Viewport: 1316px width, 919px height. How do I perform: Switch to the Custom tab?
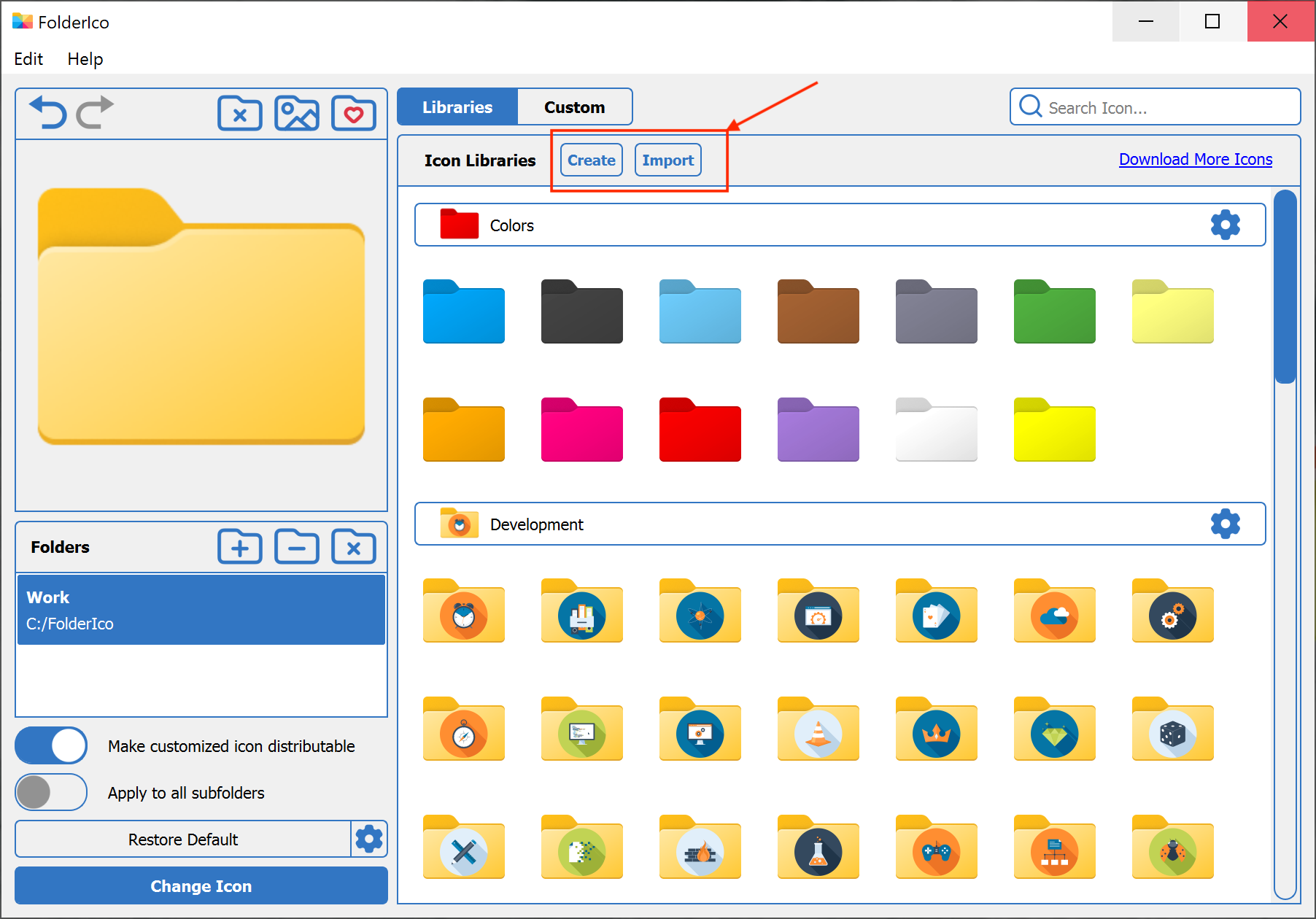pos(574,107)
